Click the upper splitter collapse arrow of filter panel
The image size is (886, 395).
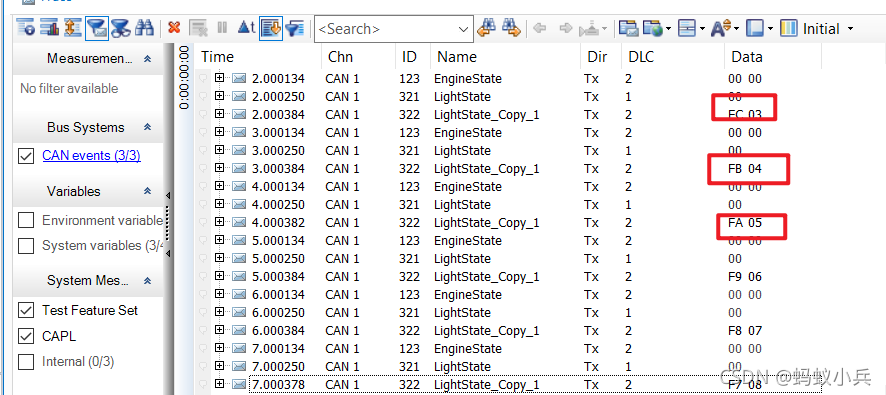168,196
